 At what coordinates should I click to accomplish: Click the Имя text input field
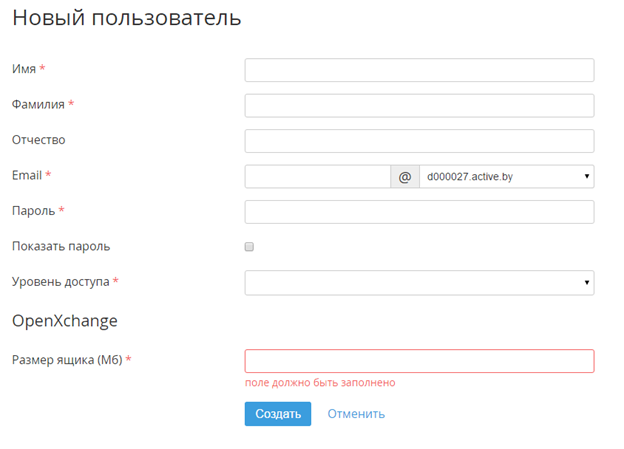tap(419, 70)
